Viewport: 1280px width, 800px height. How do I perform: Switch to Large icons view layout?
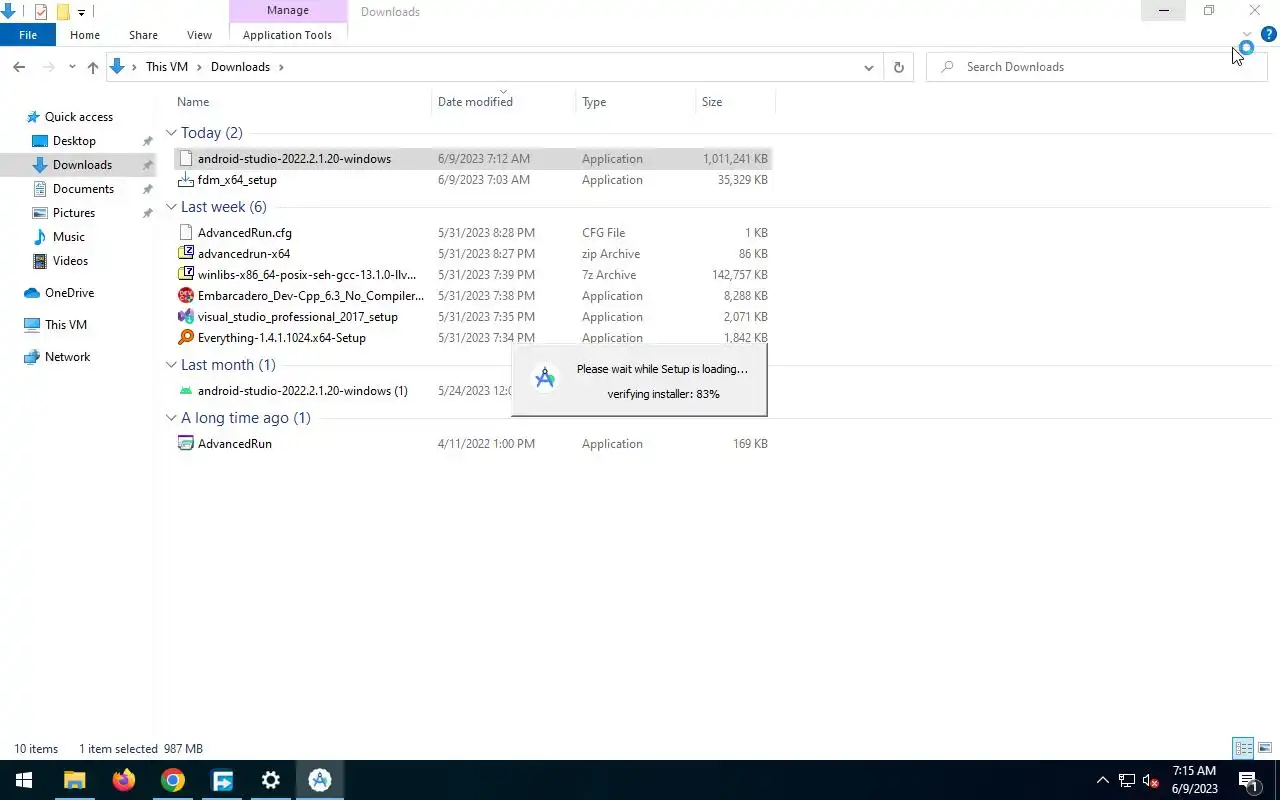point(1265,748)
